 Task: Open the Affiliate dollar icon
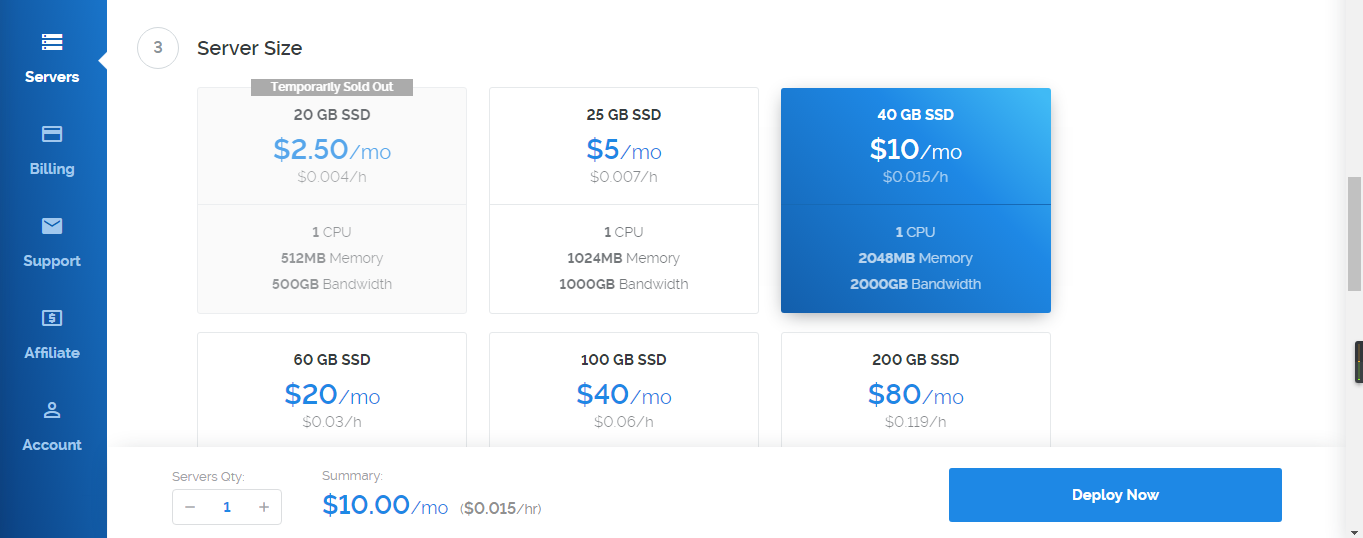click(52, 318)
